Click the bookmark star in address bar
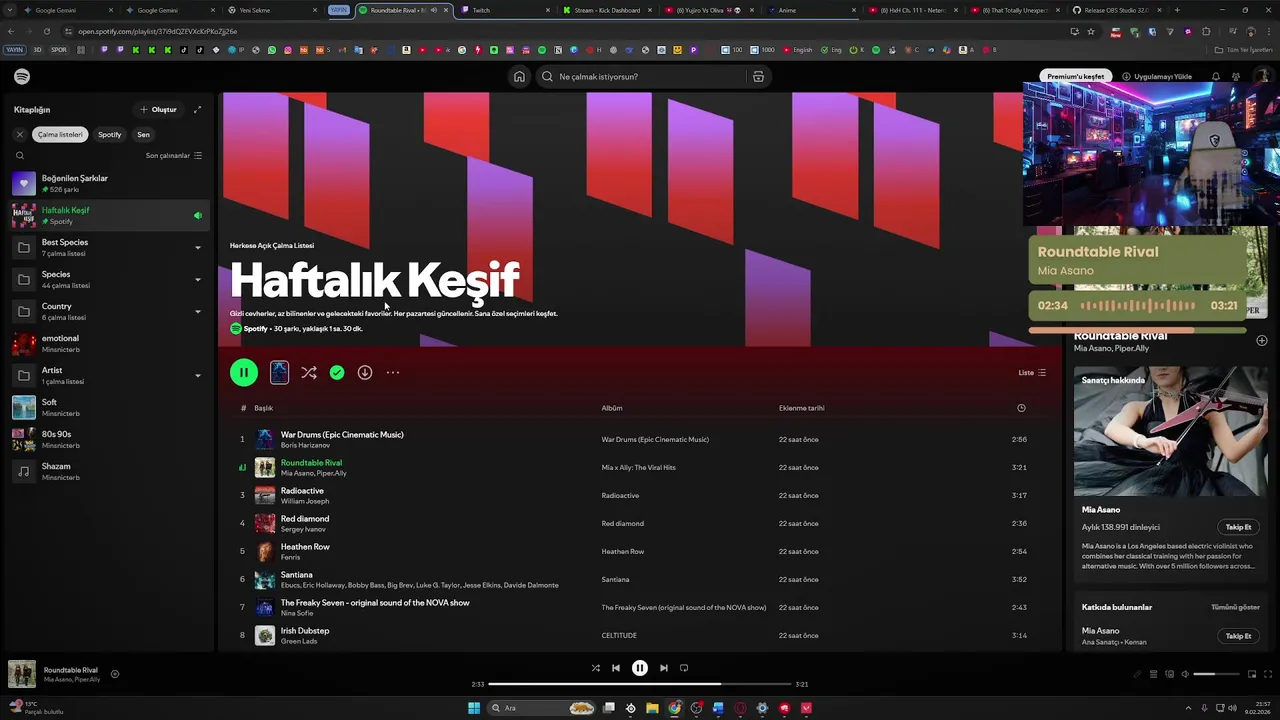Image resolution: width=1280 pixels, height=720 pixels. click(x=1090, y=31)
